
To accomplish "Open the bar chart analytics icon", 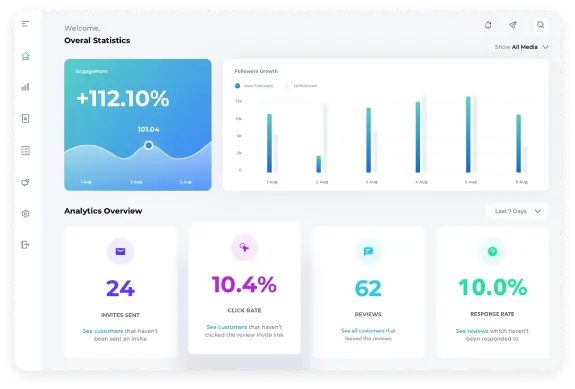I will [x=25, y=87].
